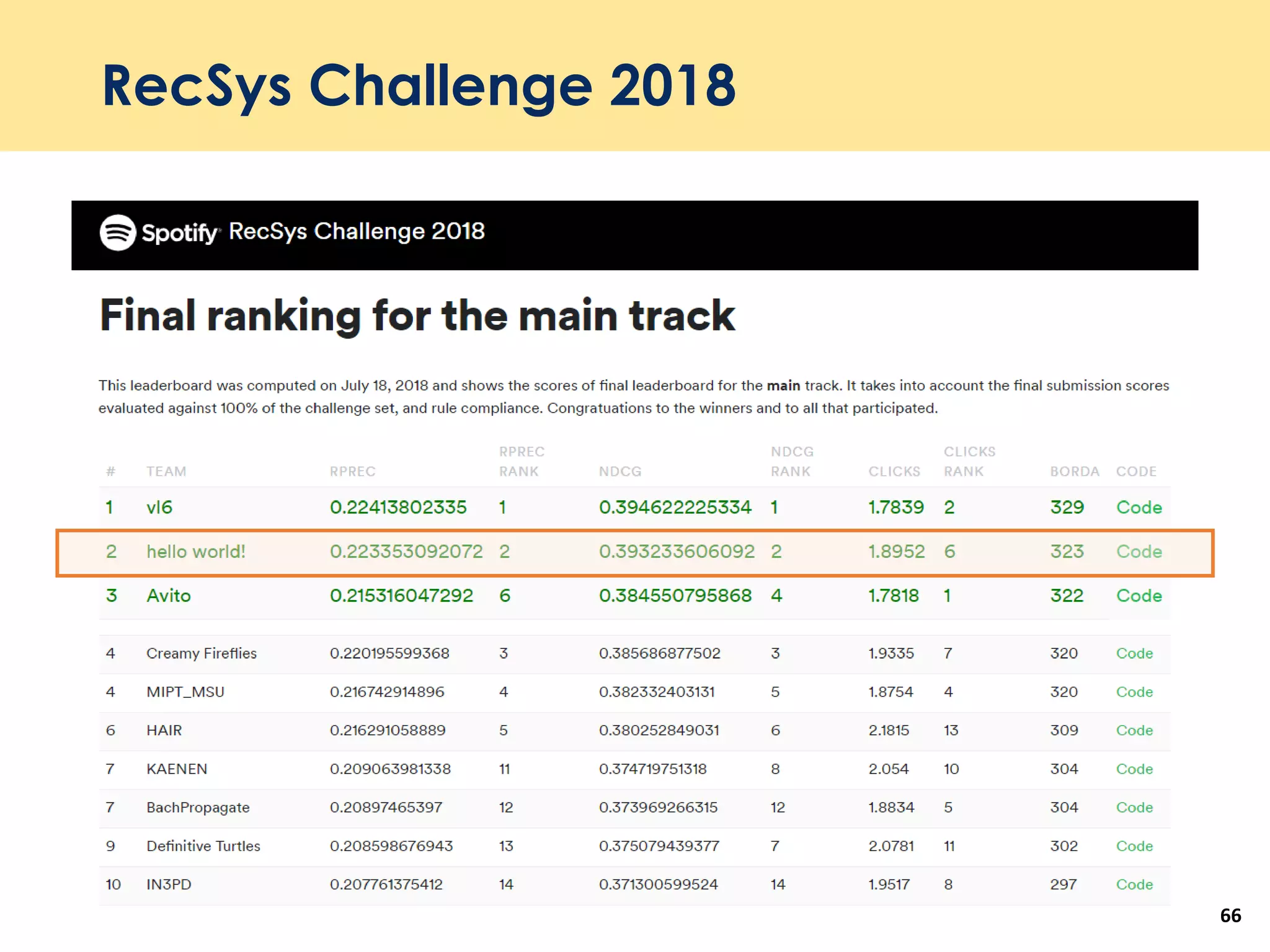Open Code link for BachPropagate
Viewport: 1270px width, 952px height.
(x=1134, y=807)
